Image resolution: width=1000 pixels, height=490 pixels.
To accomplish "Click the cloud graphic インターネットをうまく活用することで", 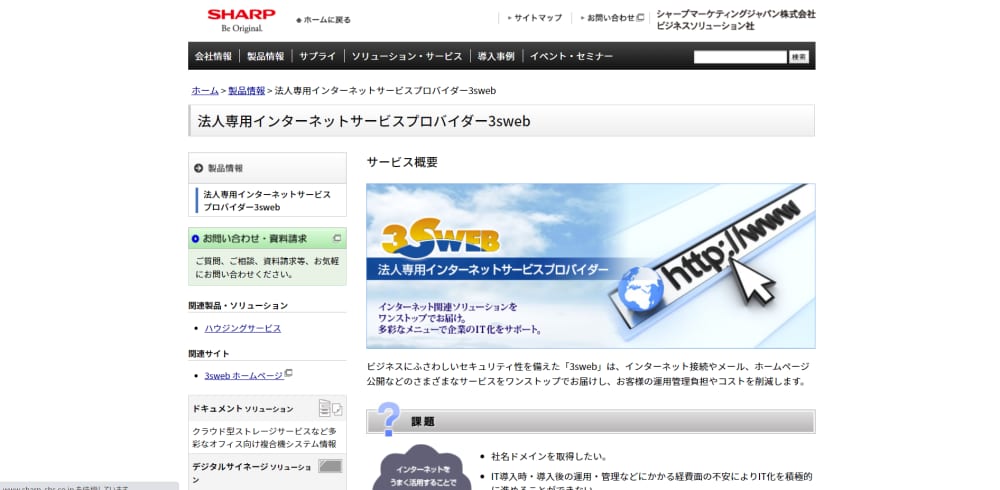I will (x=422, y=469).
